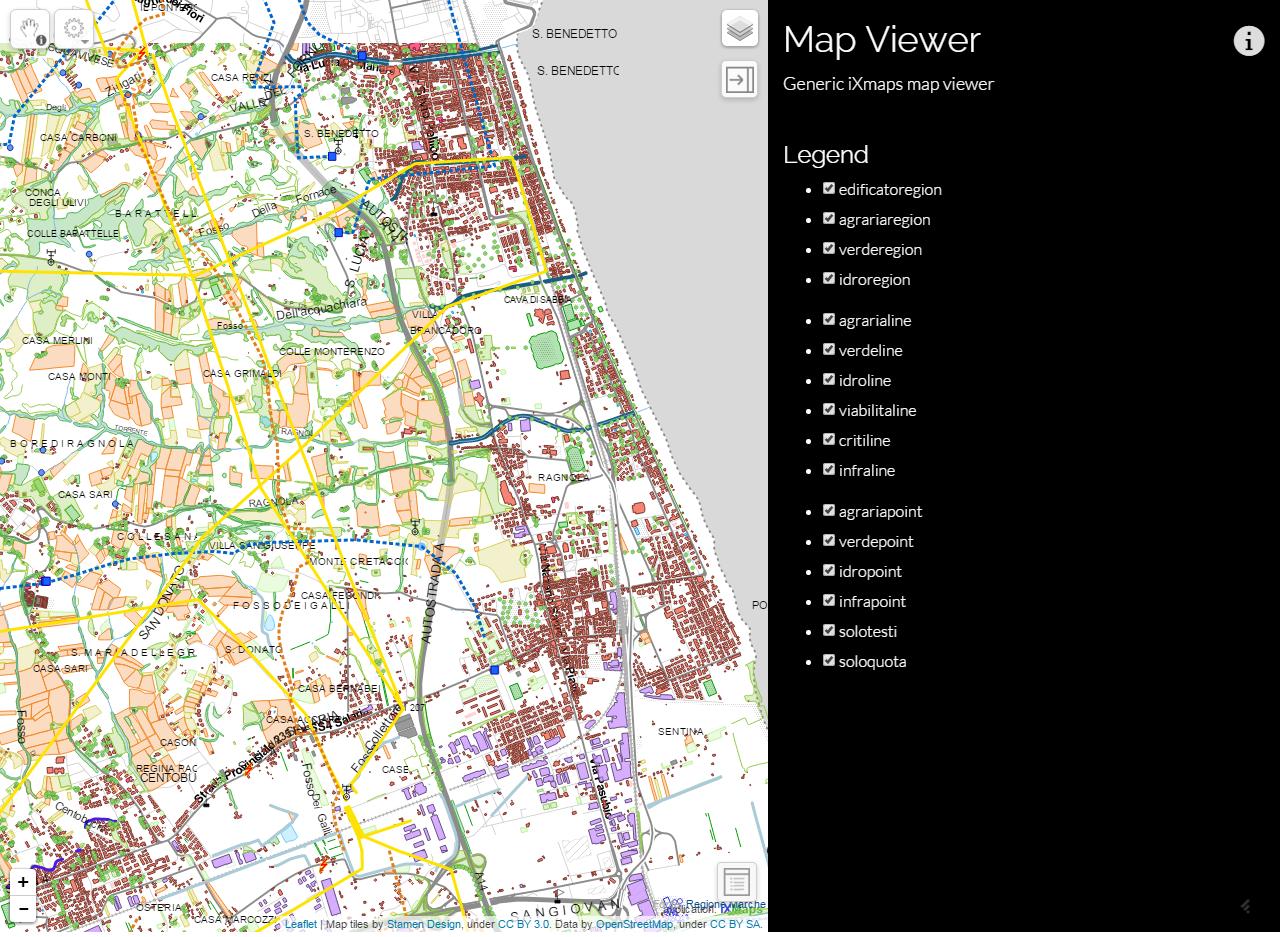Toggle the infrapoint checkbox

pyautogui.click(x=829, y=600)
